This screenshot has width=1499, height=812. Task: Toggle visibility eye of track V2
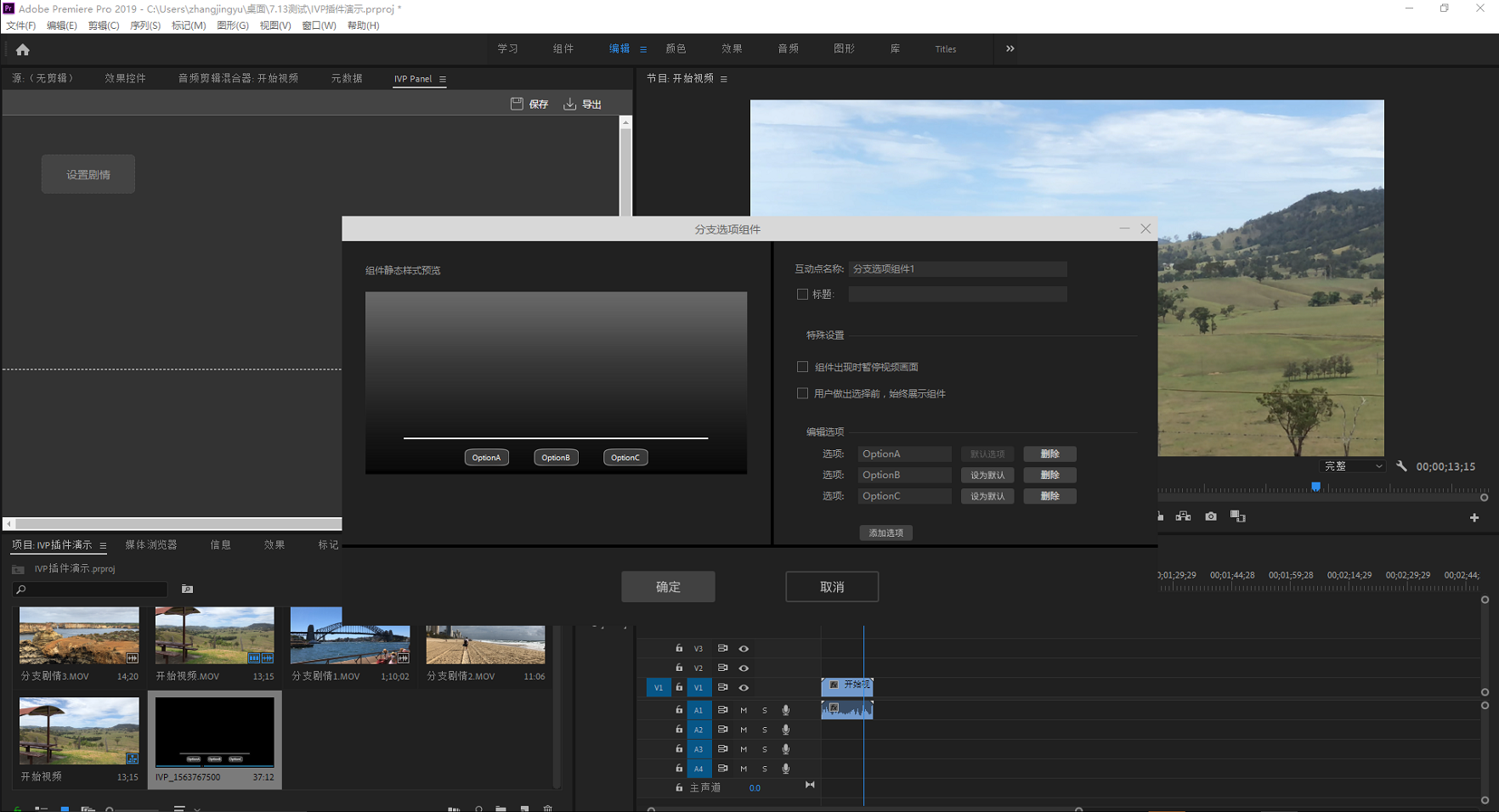coord(744,668)
